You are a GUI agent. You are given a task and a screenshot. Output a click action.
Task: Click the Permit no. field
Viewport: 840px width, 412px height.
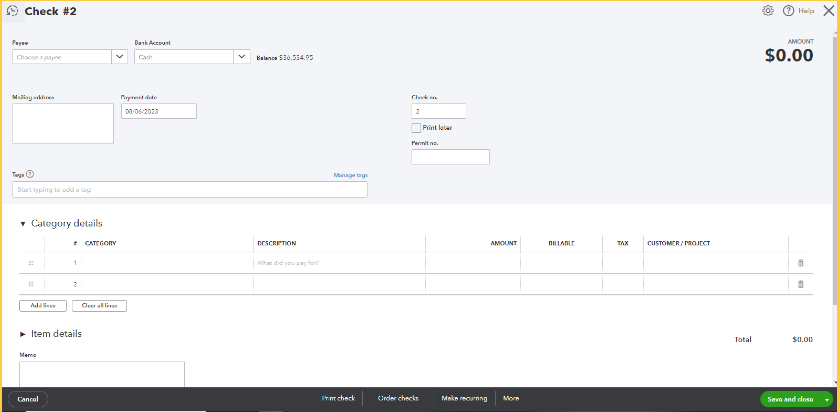pos(451,157)
